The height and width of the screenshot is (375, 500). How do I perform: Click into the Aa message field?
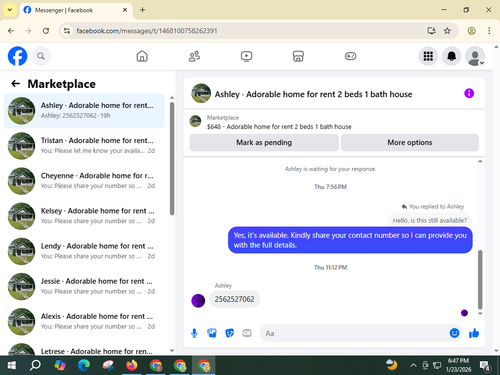click(x=355, y=333)
